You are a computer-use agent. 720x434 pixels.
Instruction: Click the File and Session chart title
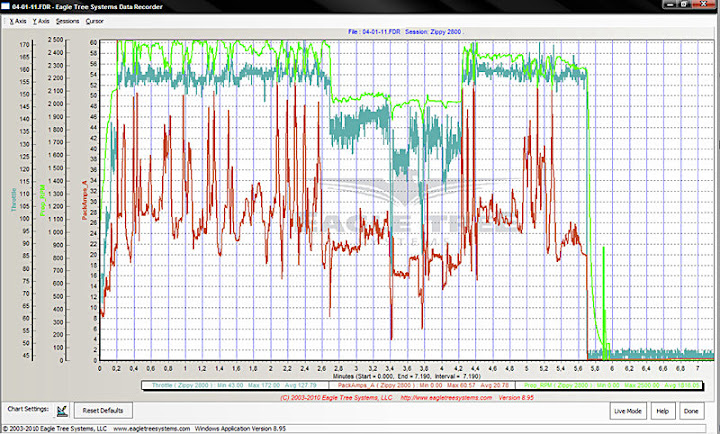(405, 32)
